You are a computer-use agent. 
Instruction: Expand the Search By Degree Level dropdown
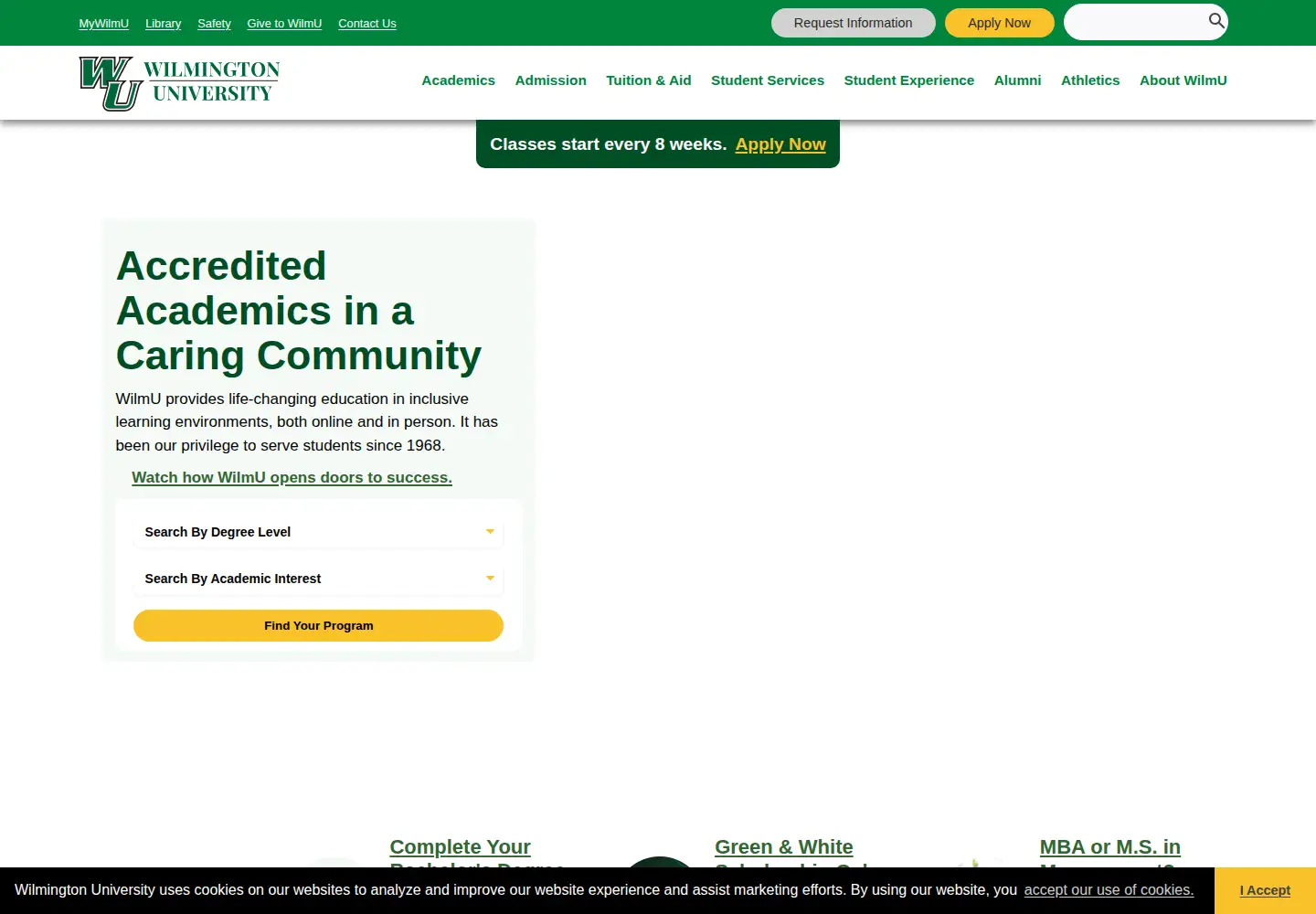[x=318, y=532]
